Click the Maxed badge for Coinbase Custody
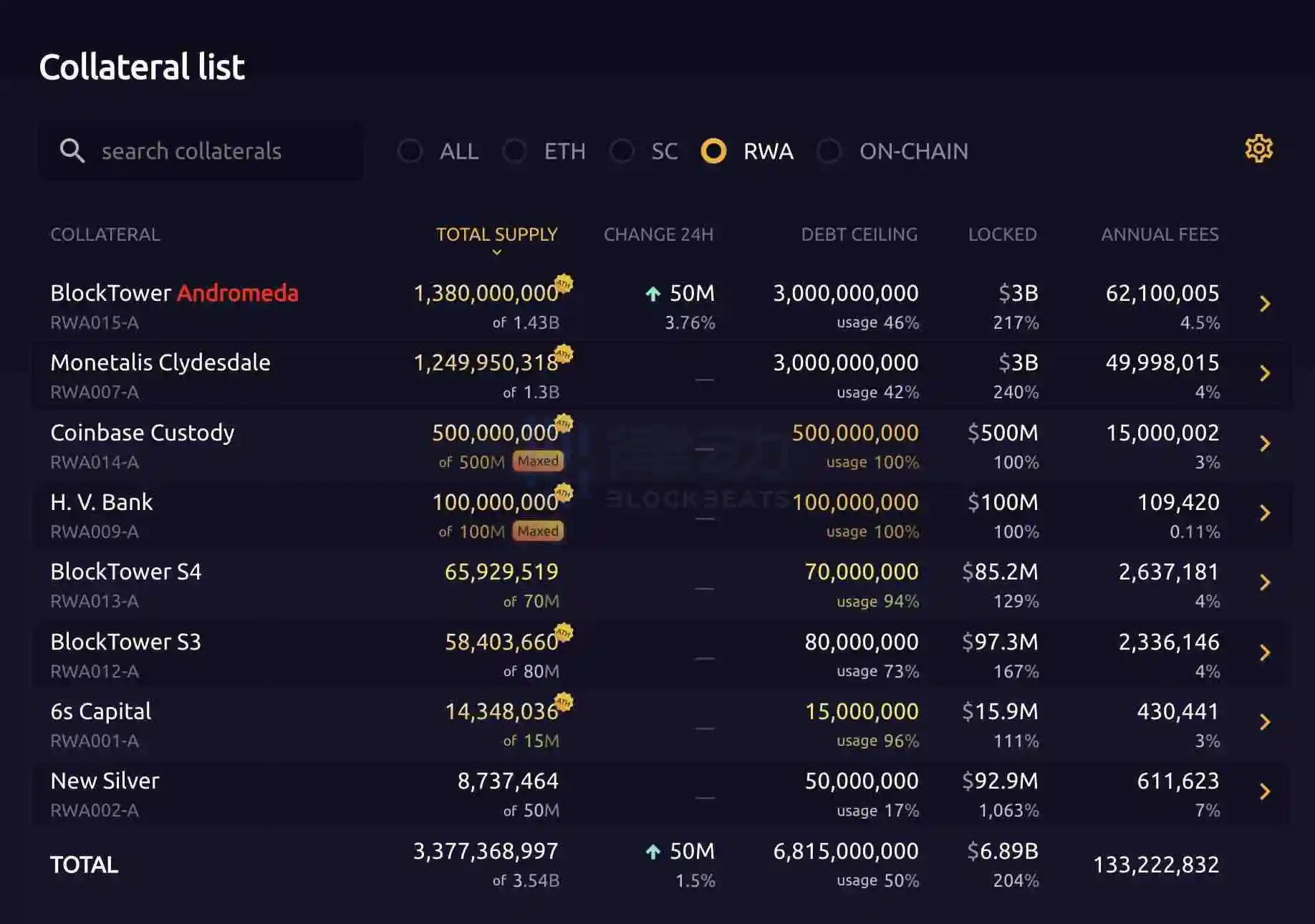The width and height of the screenshot is (1315, 924). [538, 461]
